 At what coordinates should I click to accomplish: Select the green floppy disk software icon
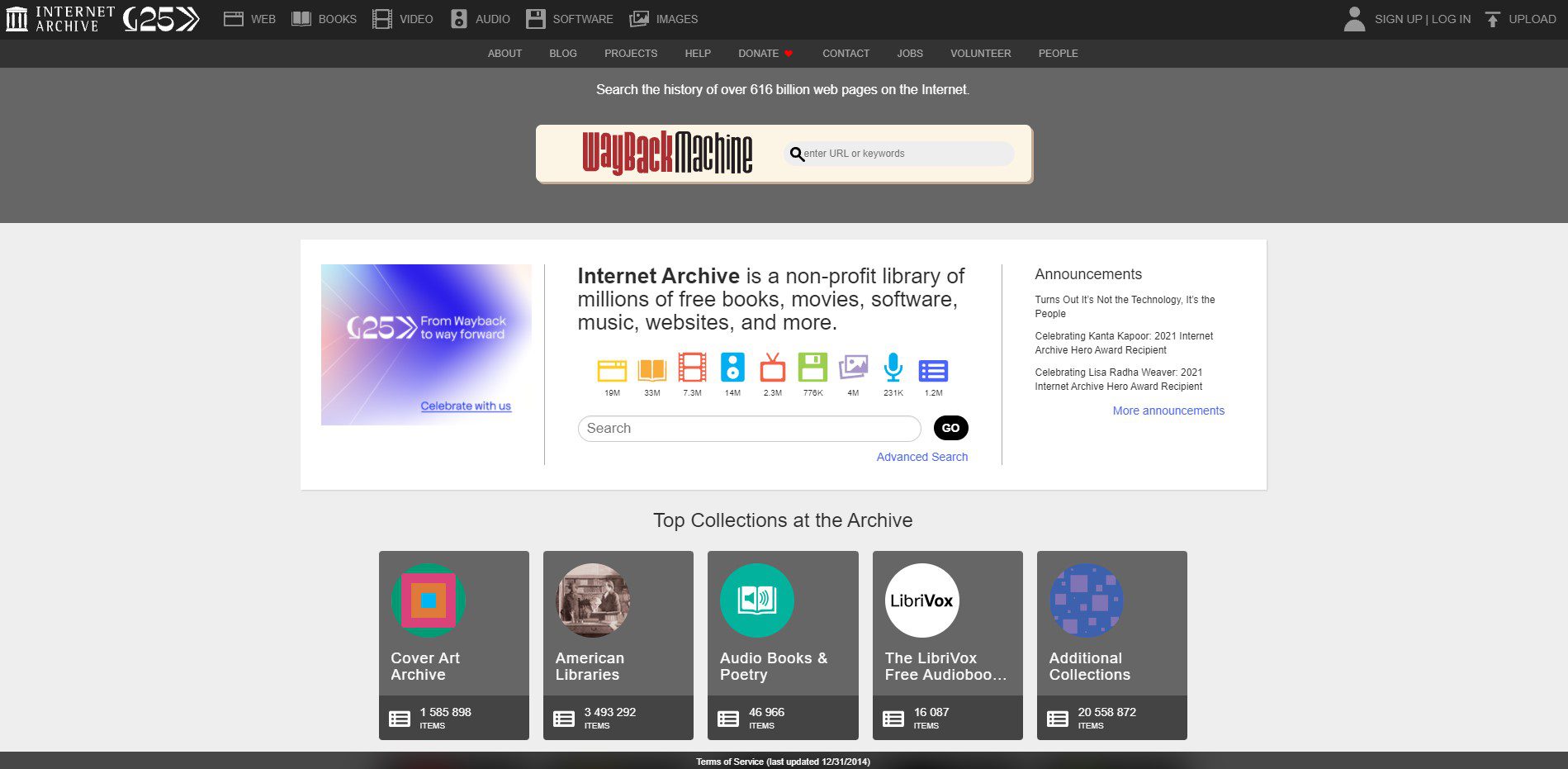pyautogui.click(x=812, y=368)
